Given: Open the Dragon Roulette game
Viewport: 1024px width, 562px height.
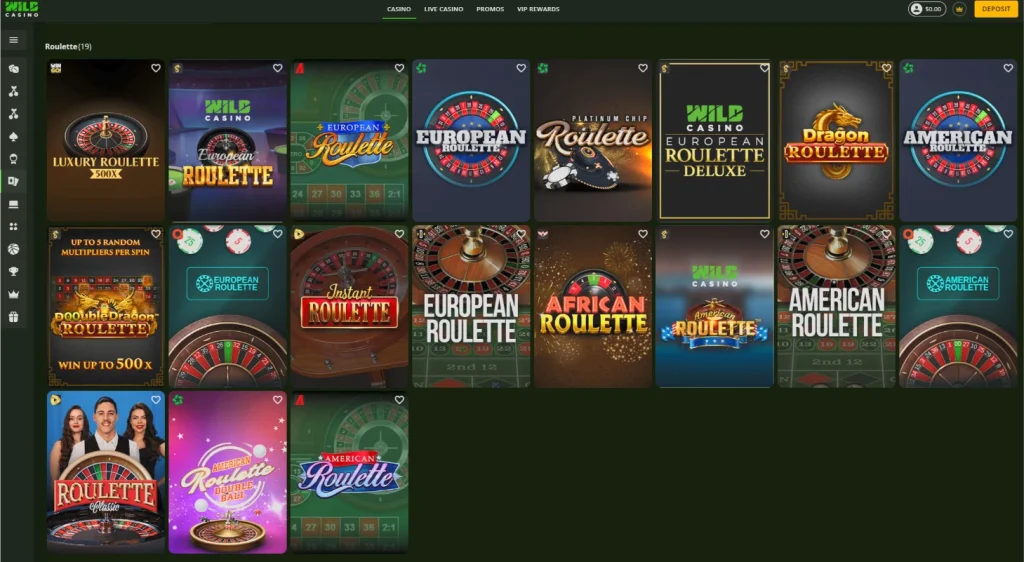Looking at the screenshot, I should click(837, 141).
